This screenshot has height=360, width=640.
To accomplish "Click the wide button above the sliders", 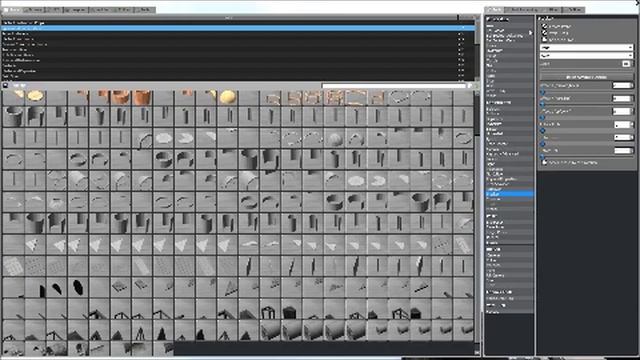I will click(586, 77).
